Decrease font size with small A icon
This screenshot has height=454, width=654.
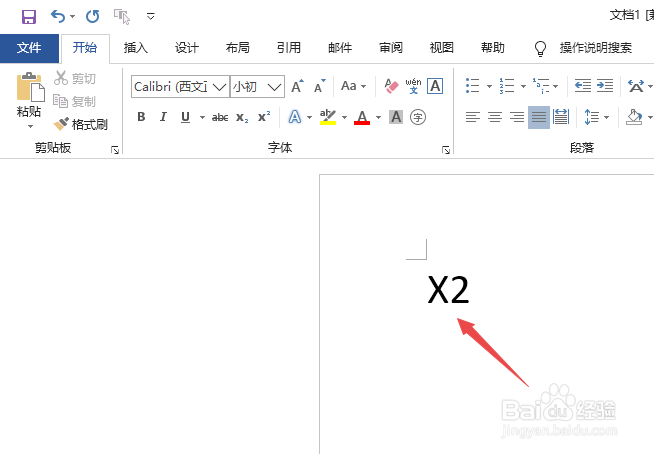click(x=320, y=86)
